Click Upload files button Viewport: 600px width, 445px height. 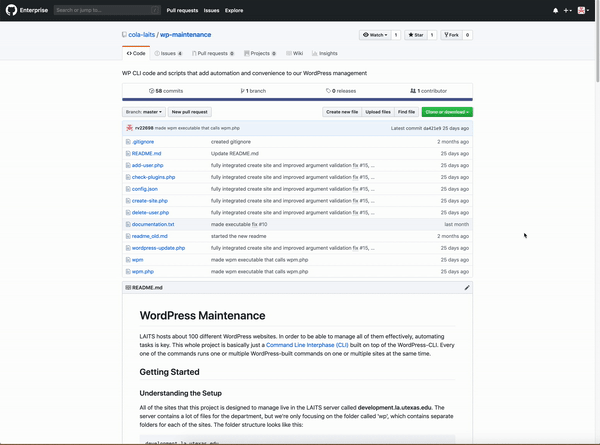tap(378, 112)
